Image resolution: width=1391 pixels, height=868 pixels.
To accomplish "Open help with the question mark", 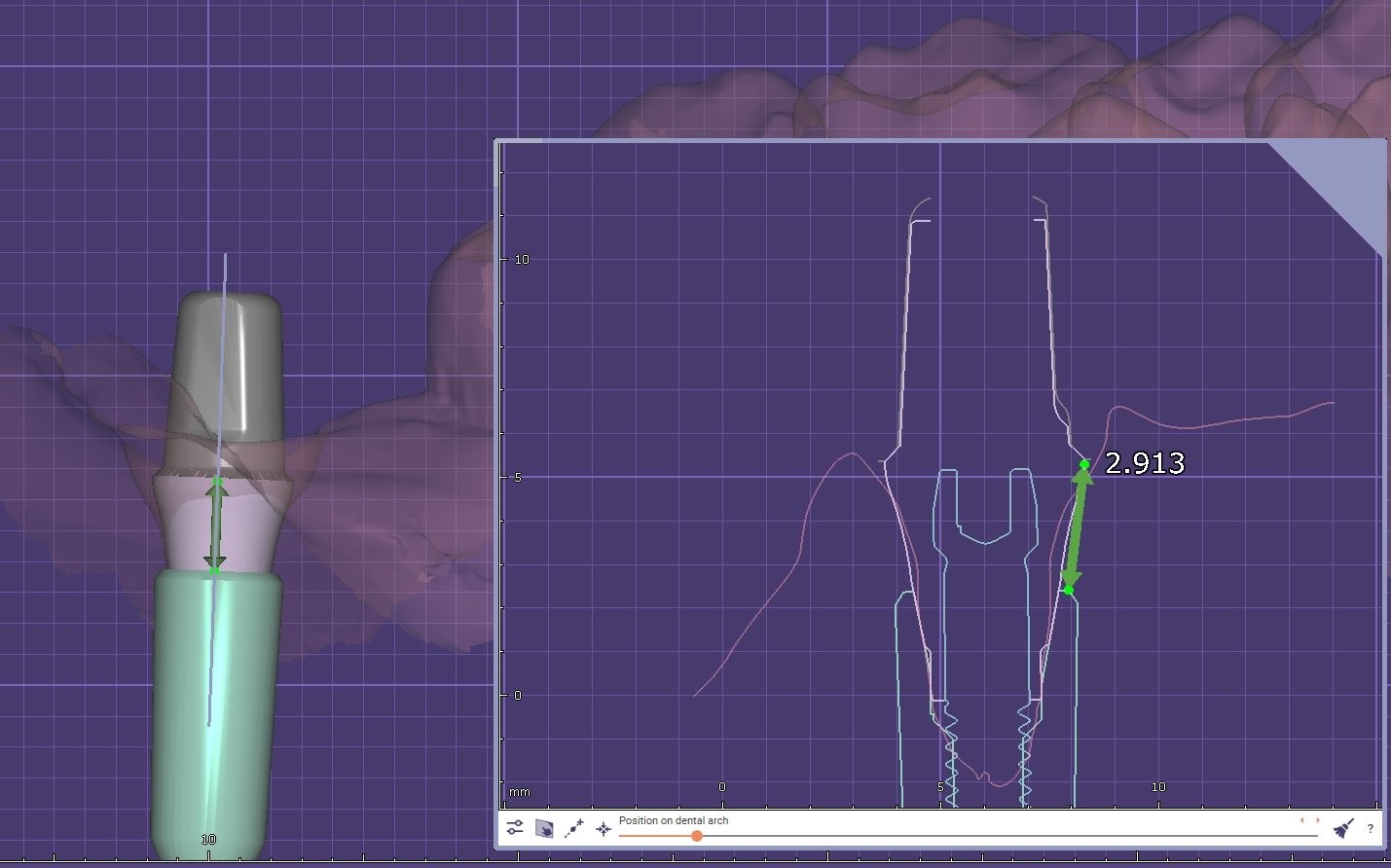I will pyautogui.click(x=1371, y=829).
